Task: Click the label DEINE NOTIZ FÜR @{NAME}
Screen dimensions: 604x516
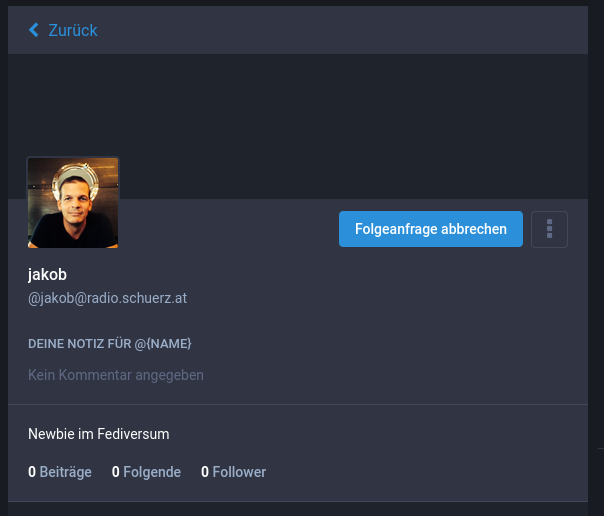Action: pos(110,343)
